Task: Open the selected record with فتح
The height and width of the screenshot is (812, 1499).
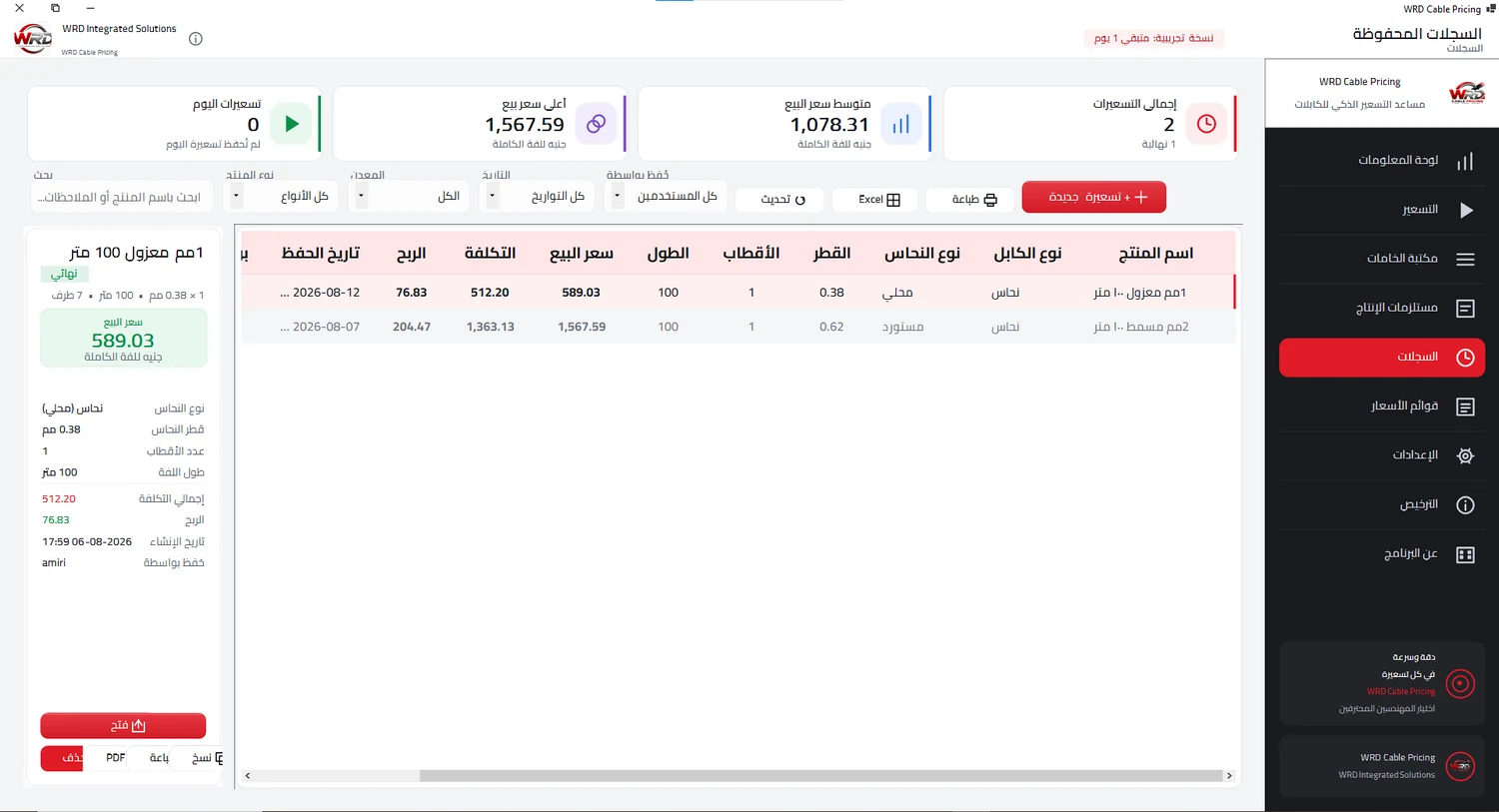Action: (x=123, y=725)
